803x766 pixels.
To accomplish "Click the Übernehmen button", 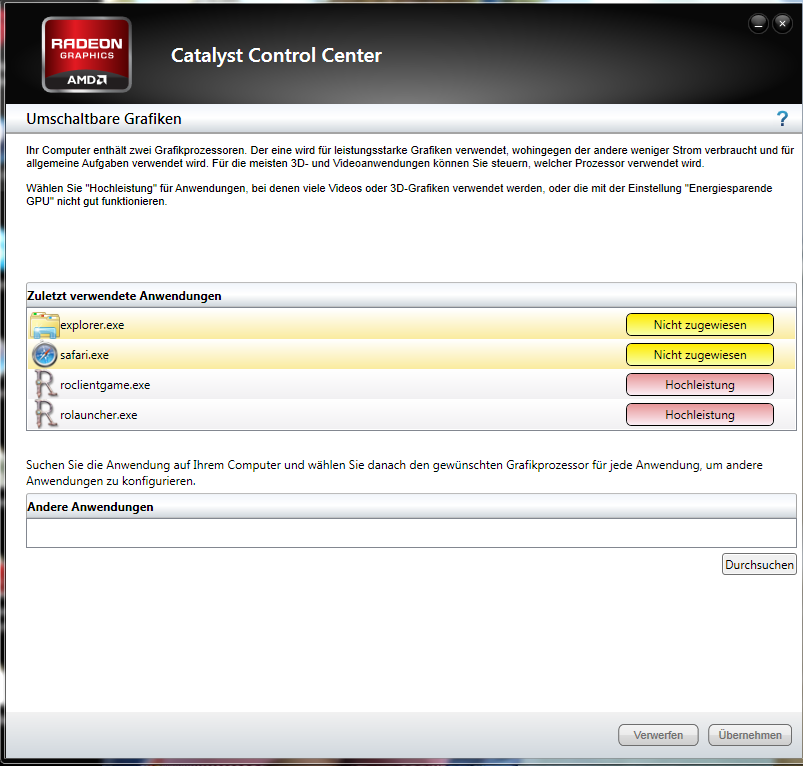I will click(x=750, y=735).
